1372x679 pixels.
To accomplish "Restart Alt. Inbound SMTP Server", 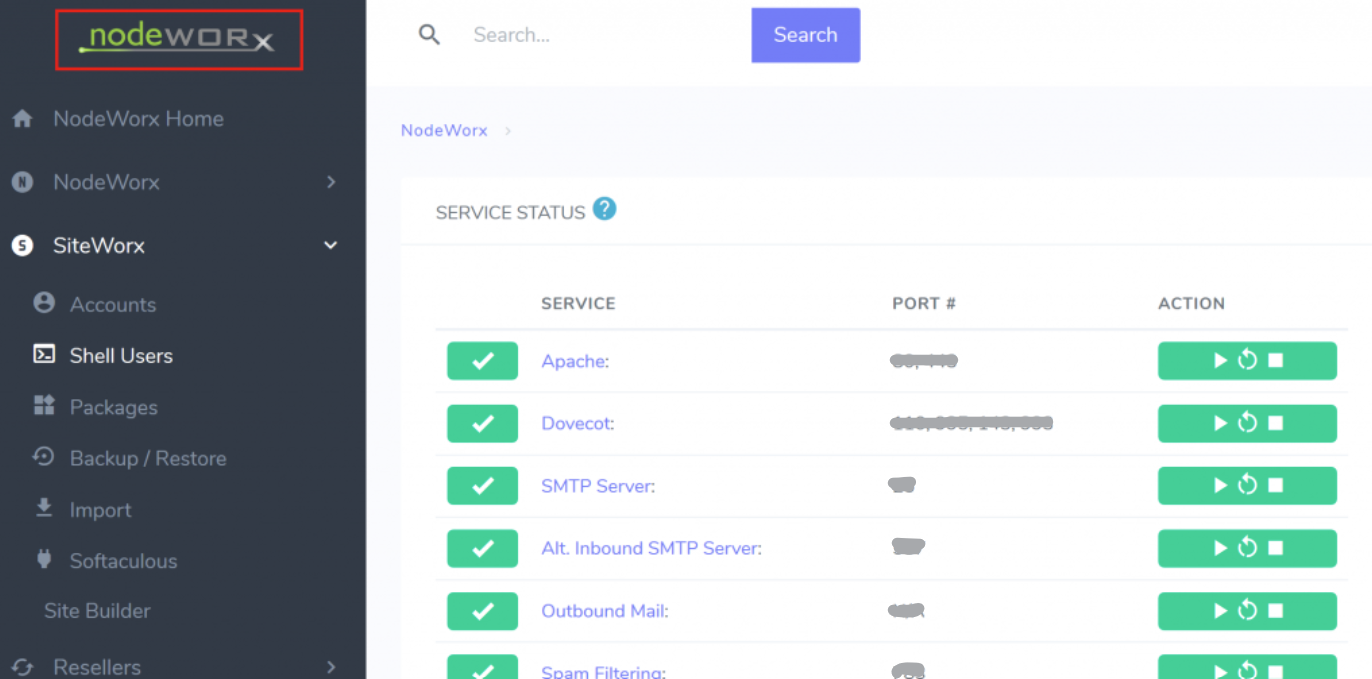I will pos(1247,548).
